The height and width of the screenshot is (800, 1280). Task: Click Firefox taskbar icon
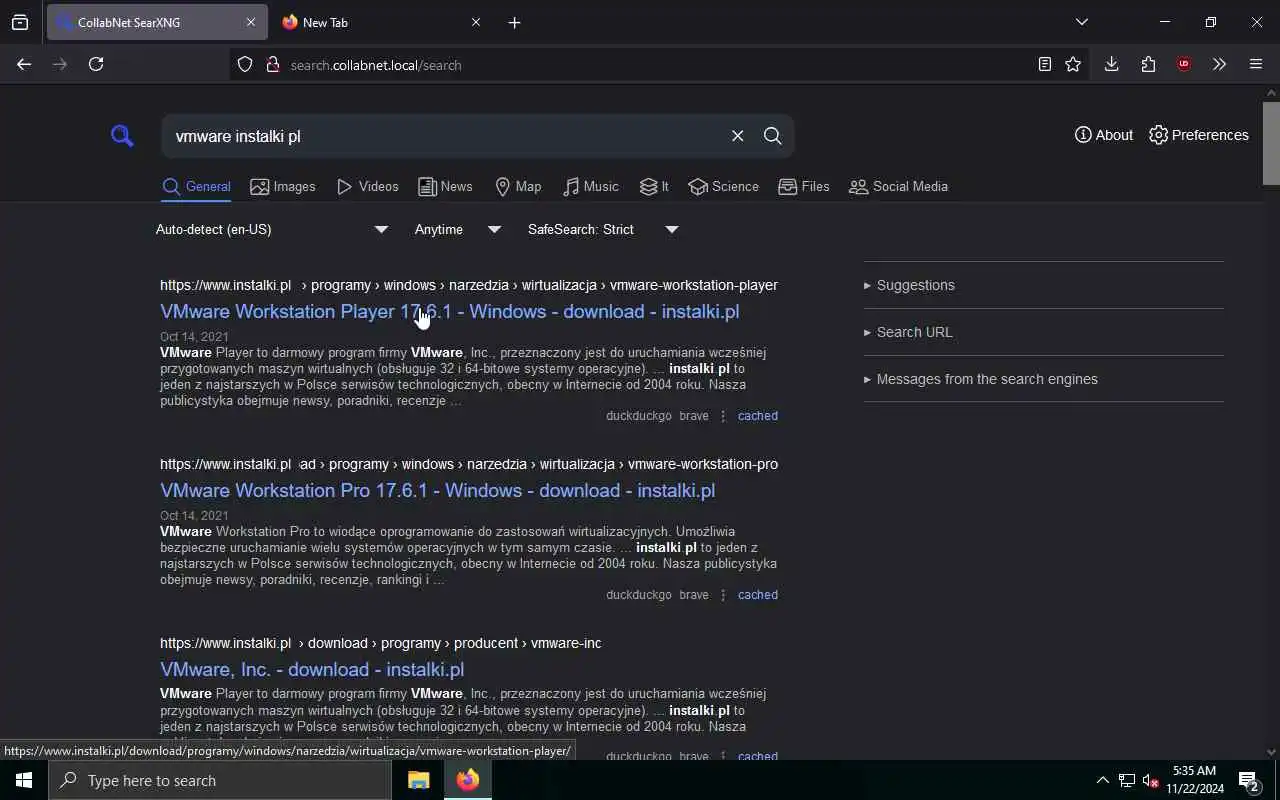(x=468, y=780)
